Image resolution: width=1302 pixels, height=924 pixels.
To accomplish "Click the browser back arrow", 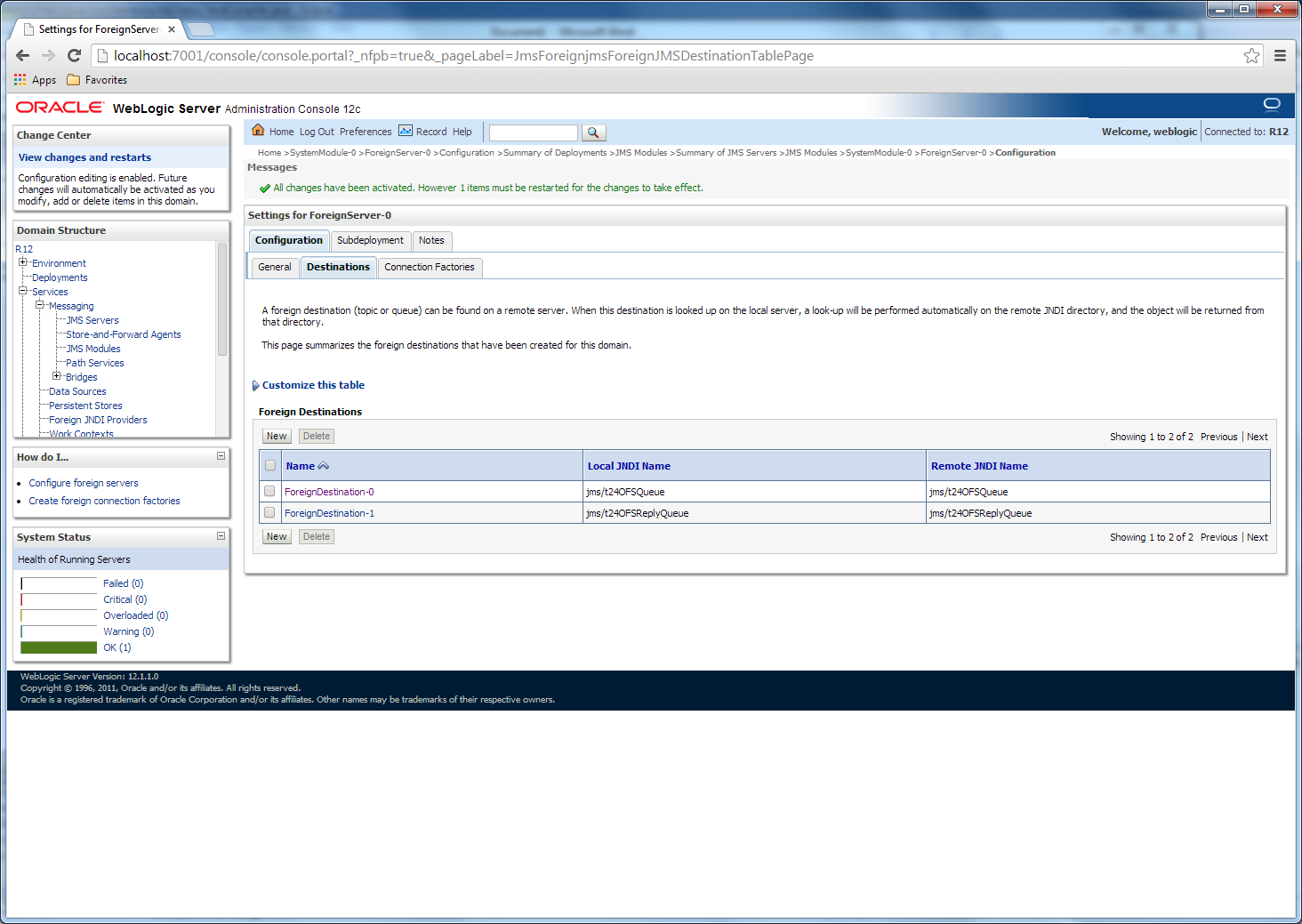I will (x=23, y=56).
